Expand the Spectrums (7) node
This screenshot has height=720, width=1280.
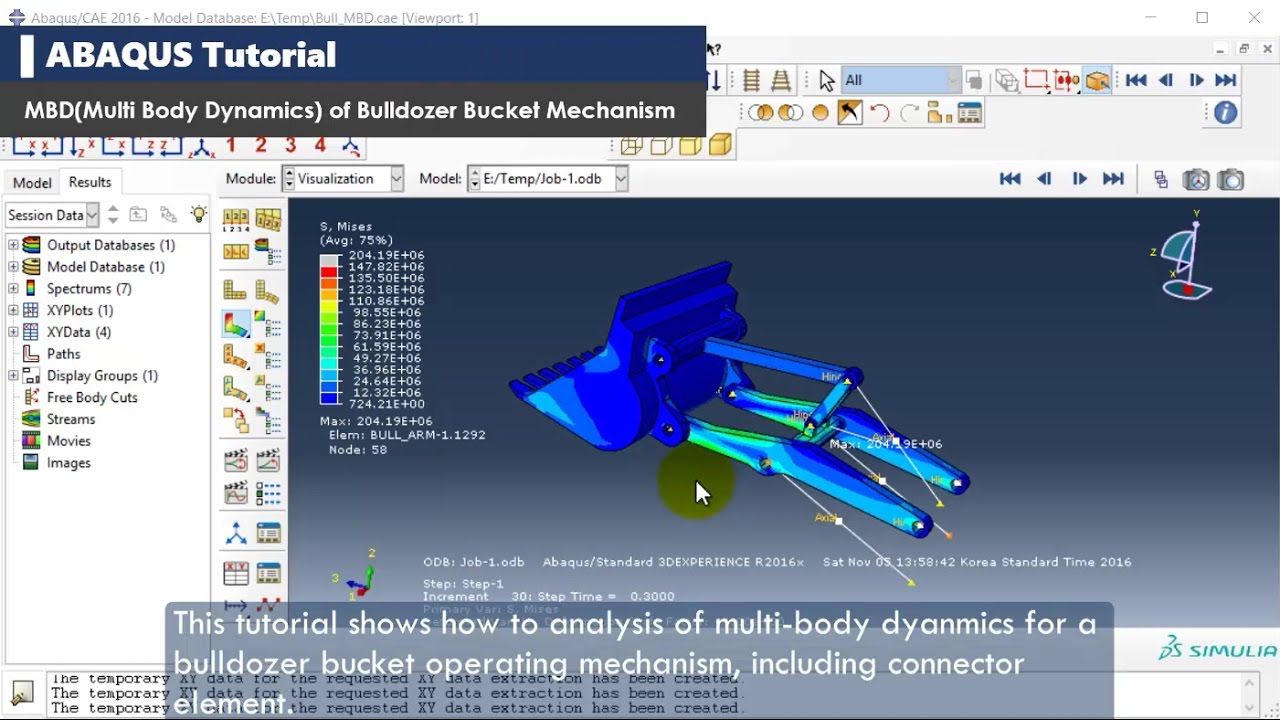coord(13,289)
